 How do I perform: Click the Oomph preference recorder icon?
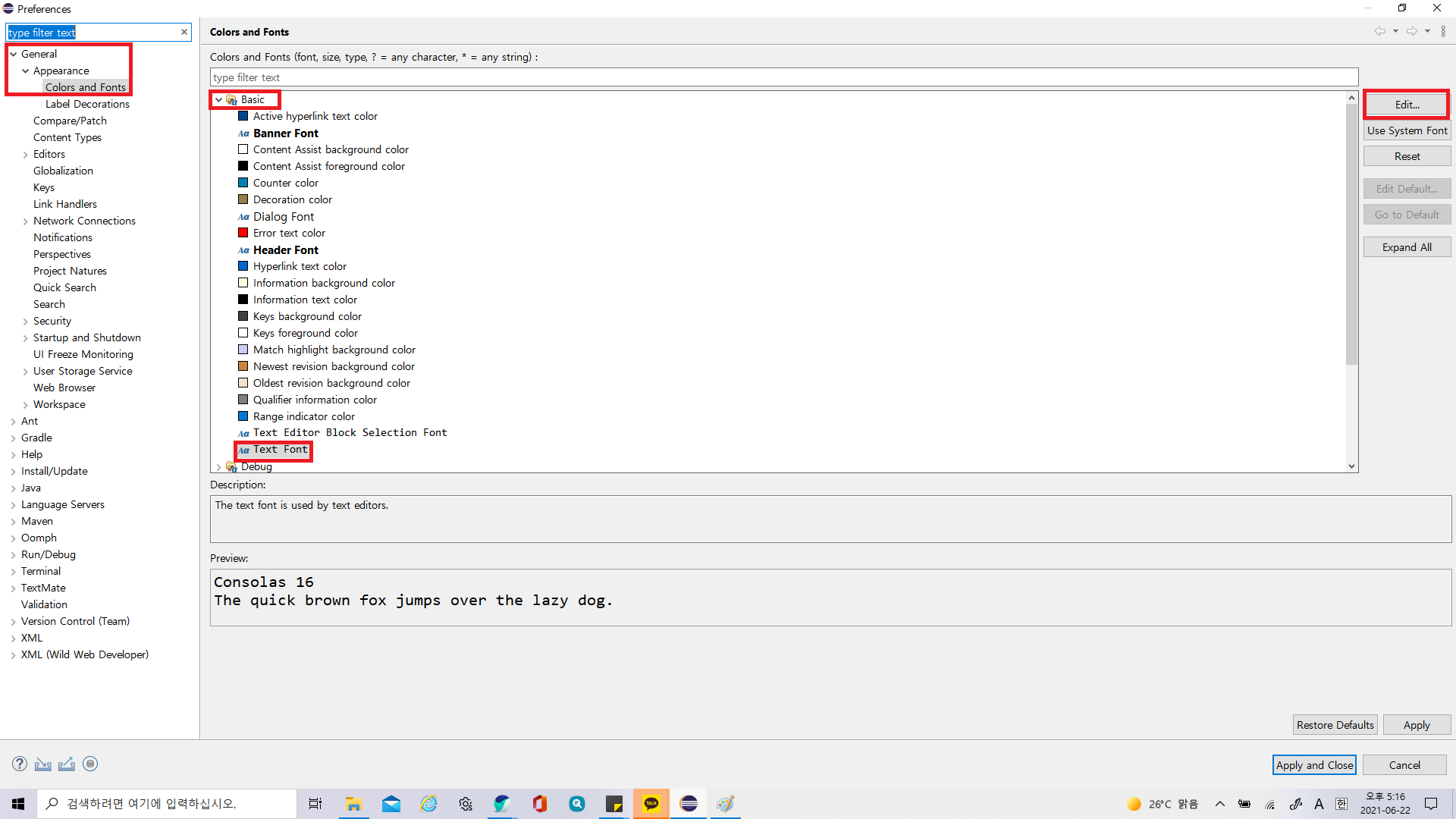90,764
